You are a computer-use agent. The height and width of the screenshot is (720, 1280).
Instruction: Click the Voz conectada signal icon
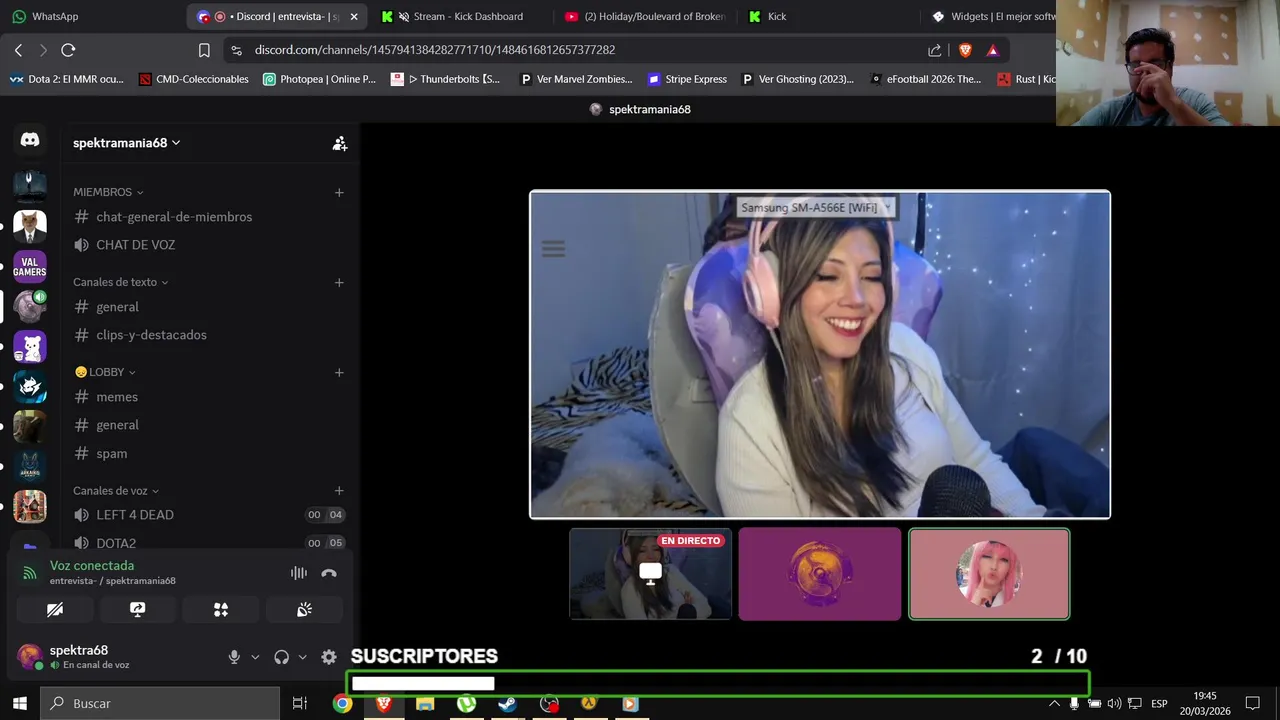point(30,573)
